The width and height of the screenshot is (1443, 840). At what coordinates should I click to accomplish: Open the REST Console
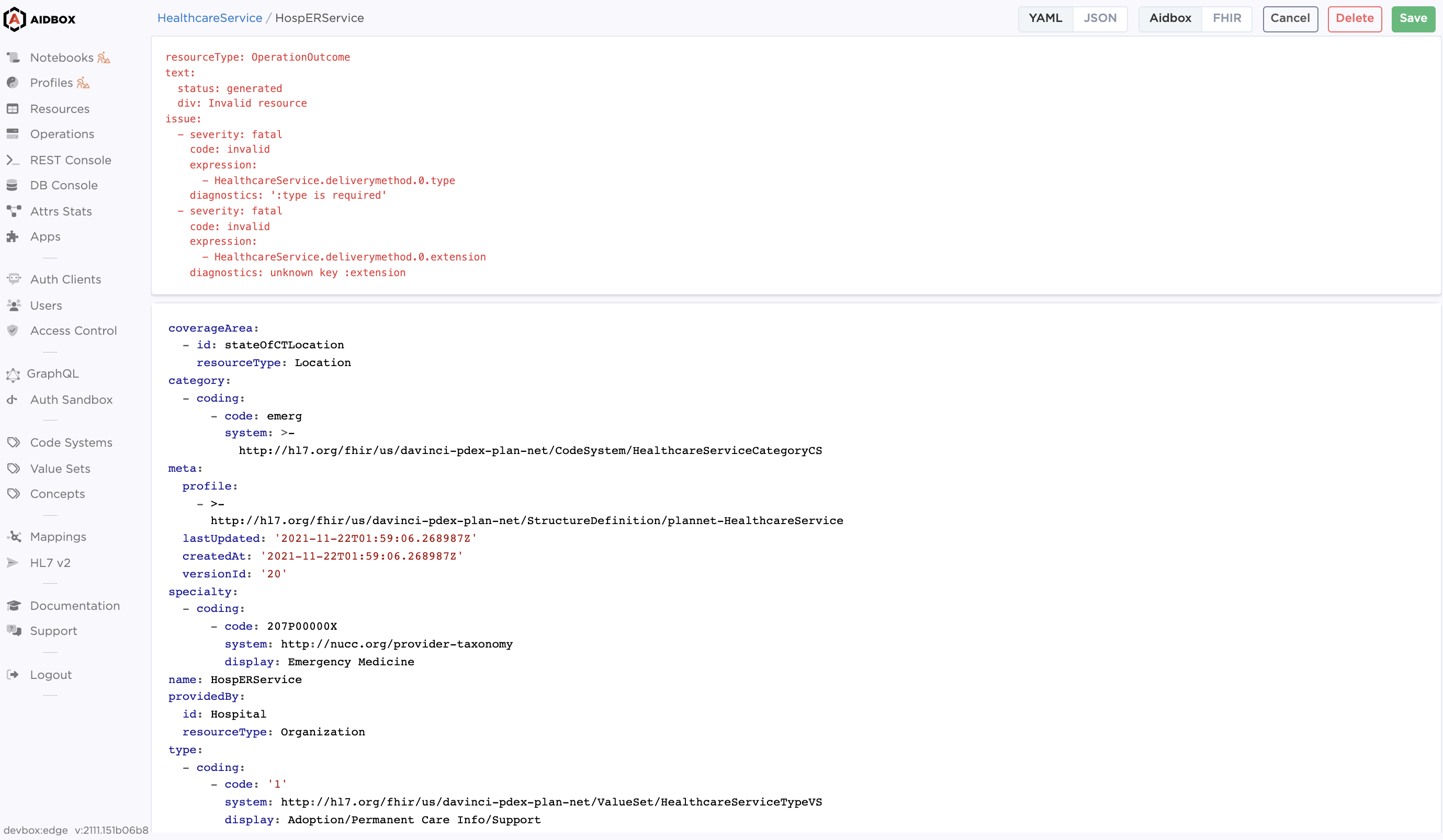coord(71,160)
